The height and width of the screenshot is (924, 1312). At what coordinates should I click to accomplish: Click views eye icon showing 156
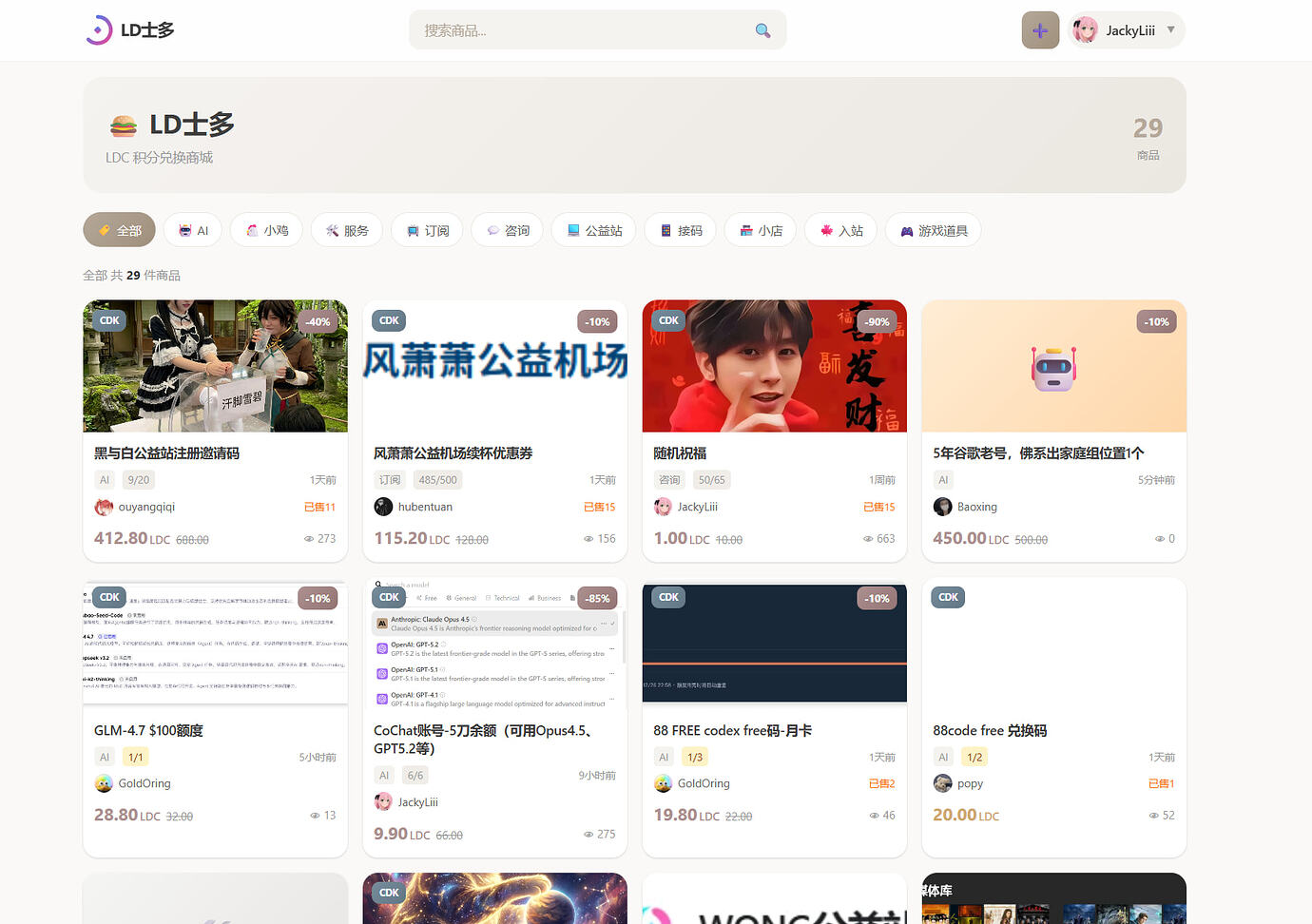coord(588,539)
